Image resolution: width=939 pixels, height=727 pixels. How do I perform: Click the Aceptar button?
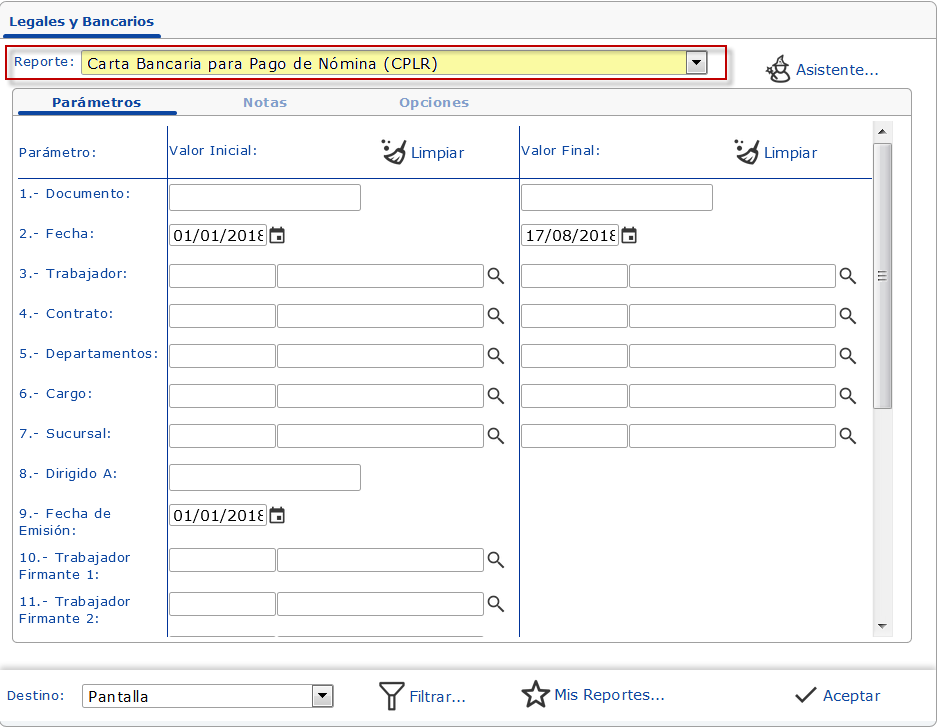point(838,696)
